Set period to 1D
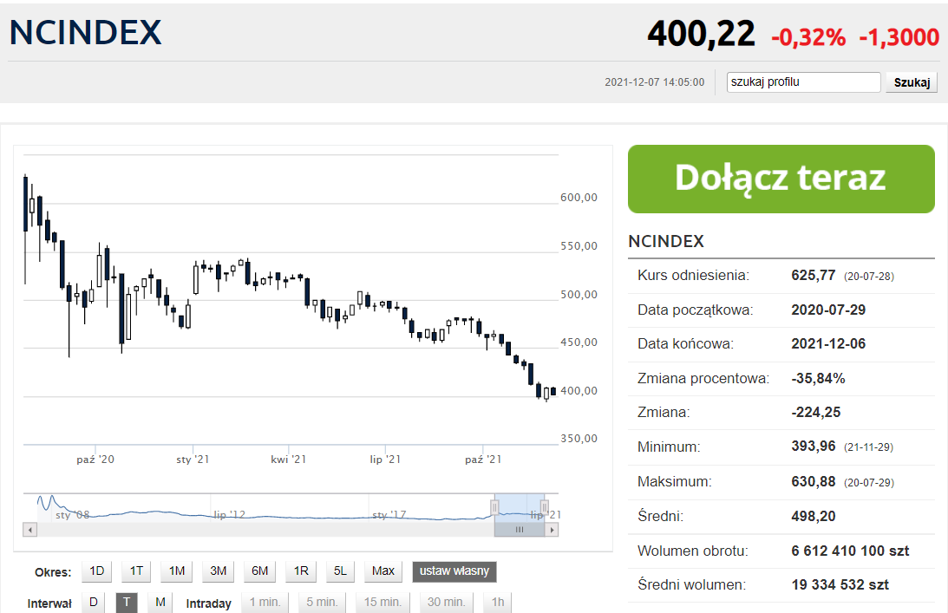This screenshot has height=613, width=948. (x=97, y=571)
